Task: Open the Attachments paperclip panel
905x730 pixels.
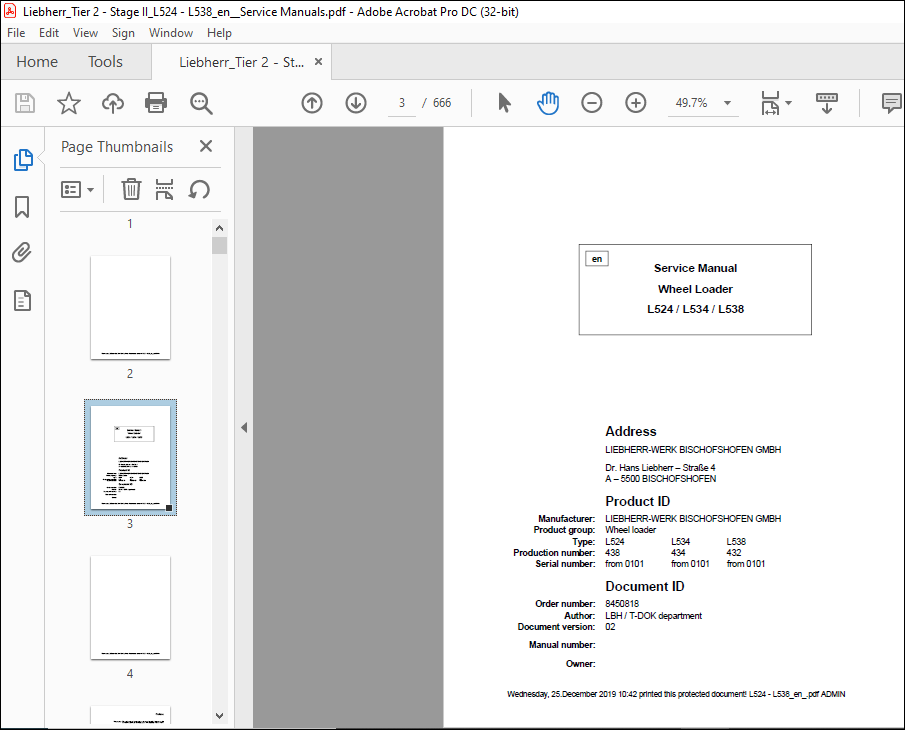Action: pyautogui.click(x=22, y=253)
